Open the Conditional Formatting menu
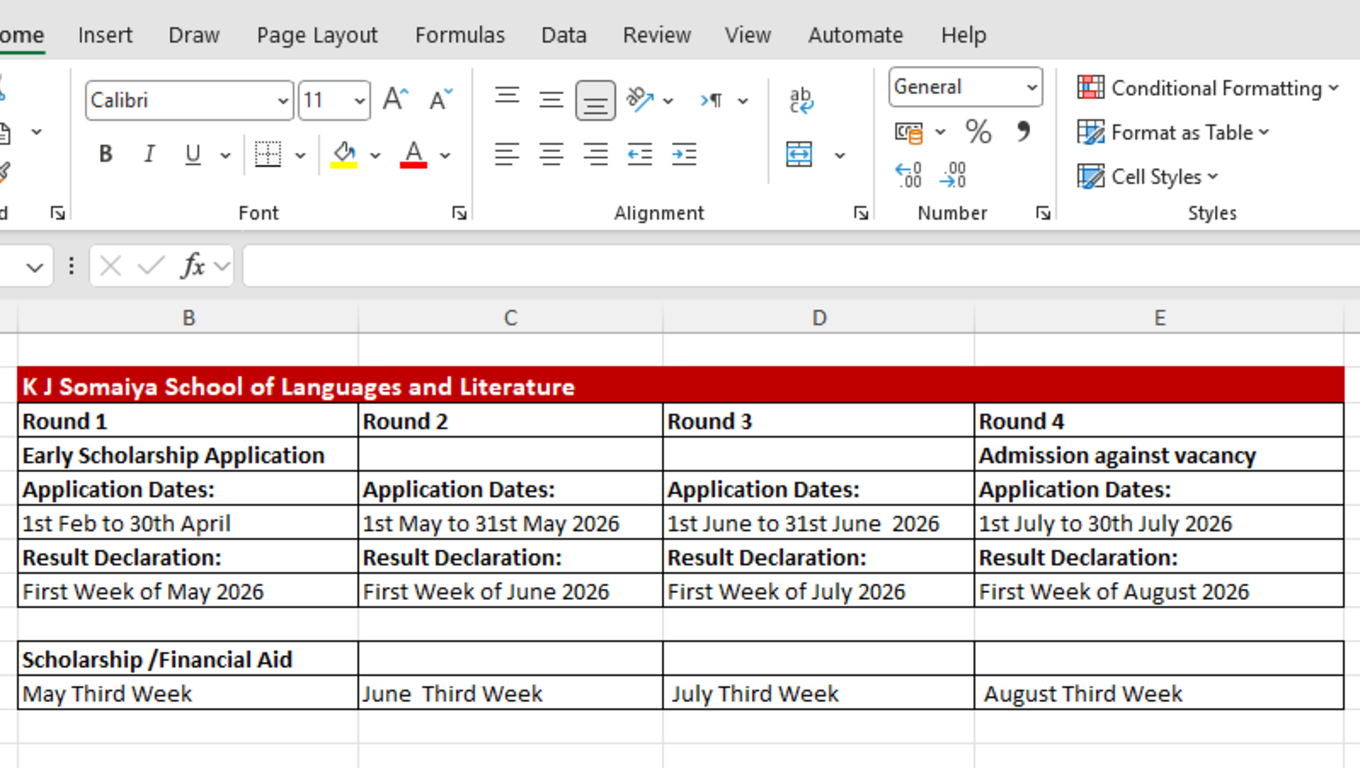The image size is (1360, 768). coord(1207,88)
